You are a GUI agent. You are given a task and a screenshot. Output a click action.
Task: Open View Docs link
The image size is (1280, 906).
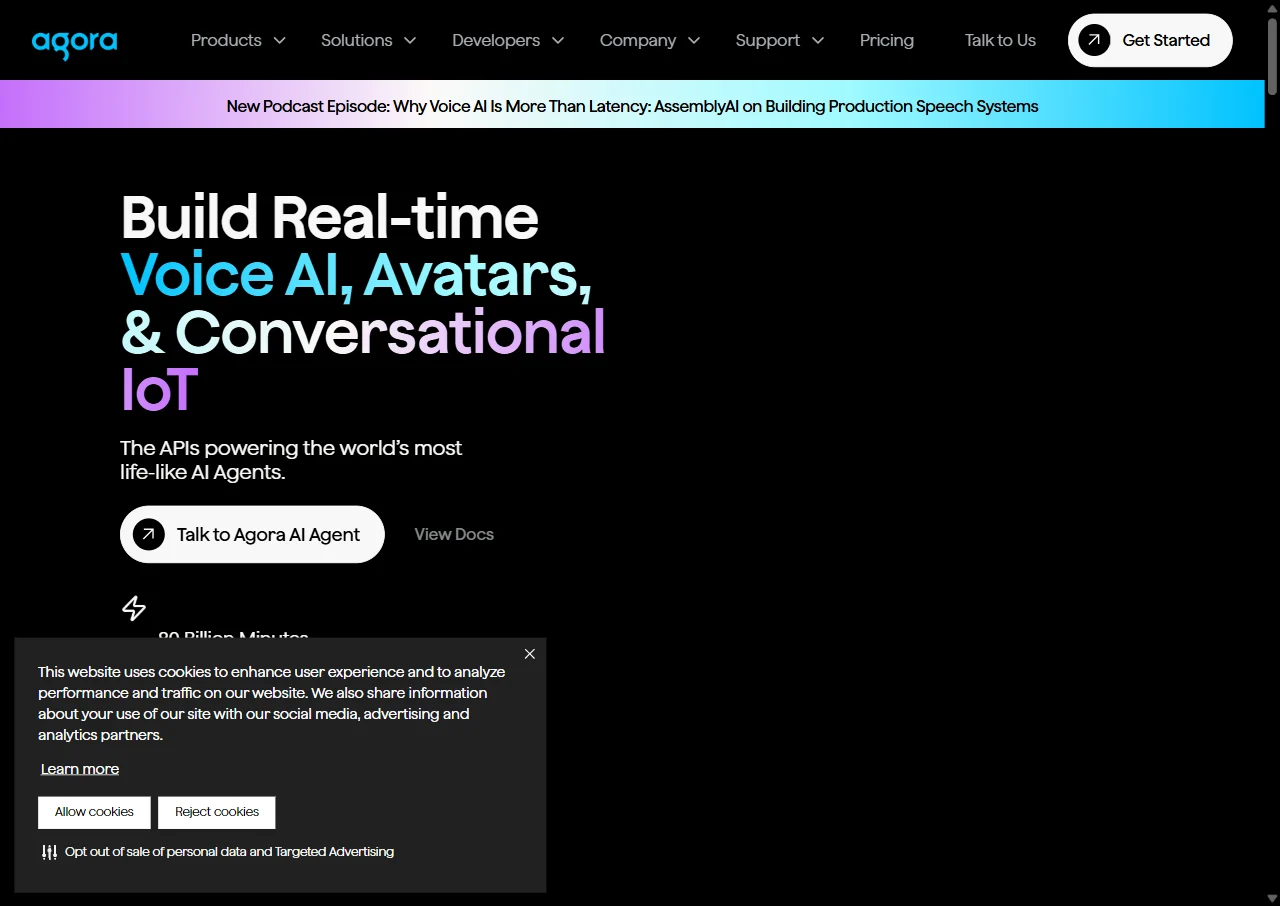(x=454, y=534)
